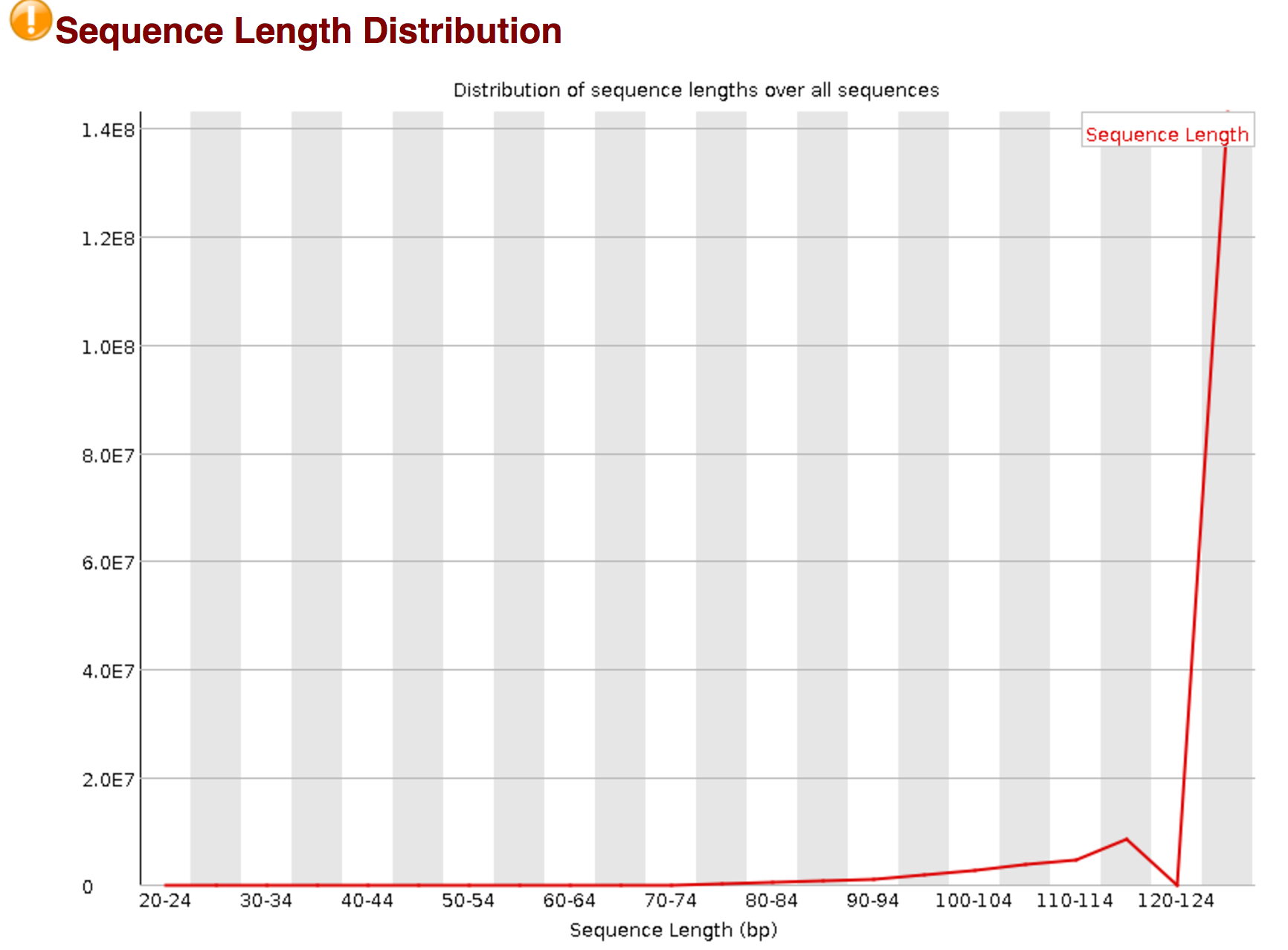The image size is (1288, 950).
Task: Click the small peak on the red line
Action: [1126, 839]
